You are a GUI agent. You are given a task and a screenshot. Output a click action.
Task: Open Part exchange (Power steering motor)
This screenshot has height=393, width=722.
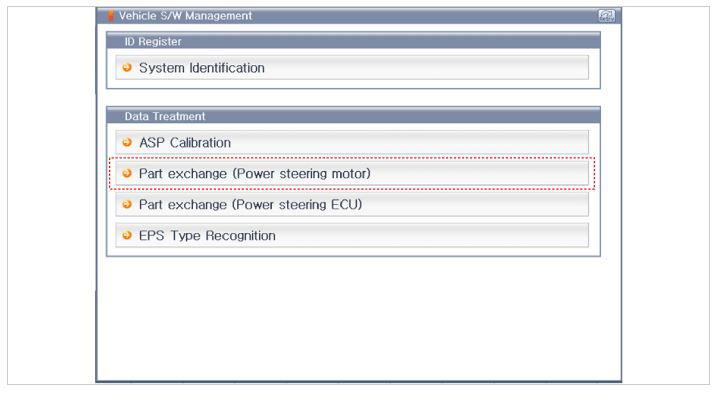point(352,173)
